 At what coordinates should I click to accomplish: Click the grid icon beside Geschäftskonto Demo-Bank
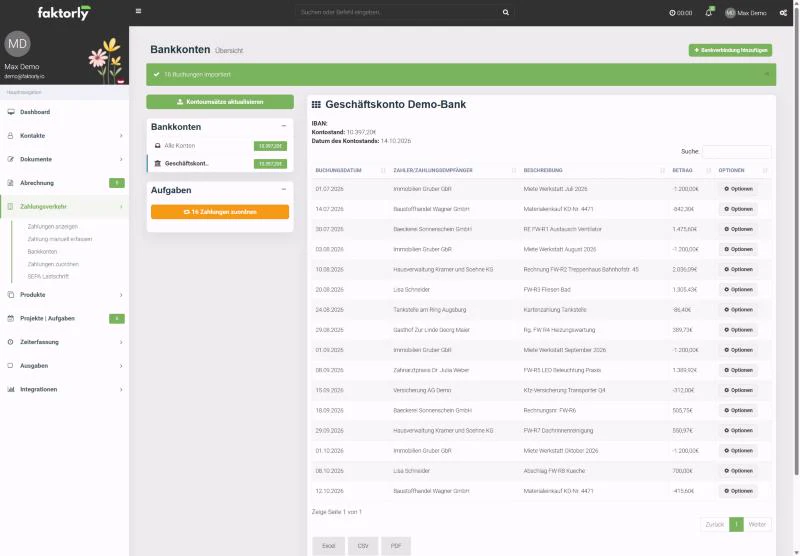point(316,105)
